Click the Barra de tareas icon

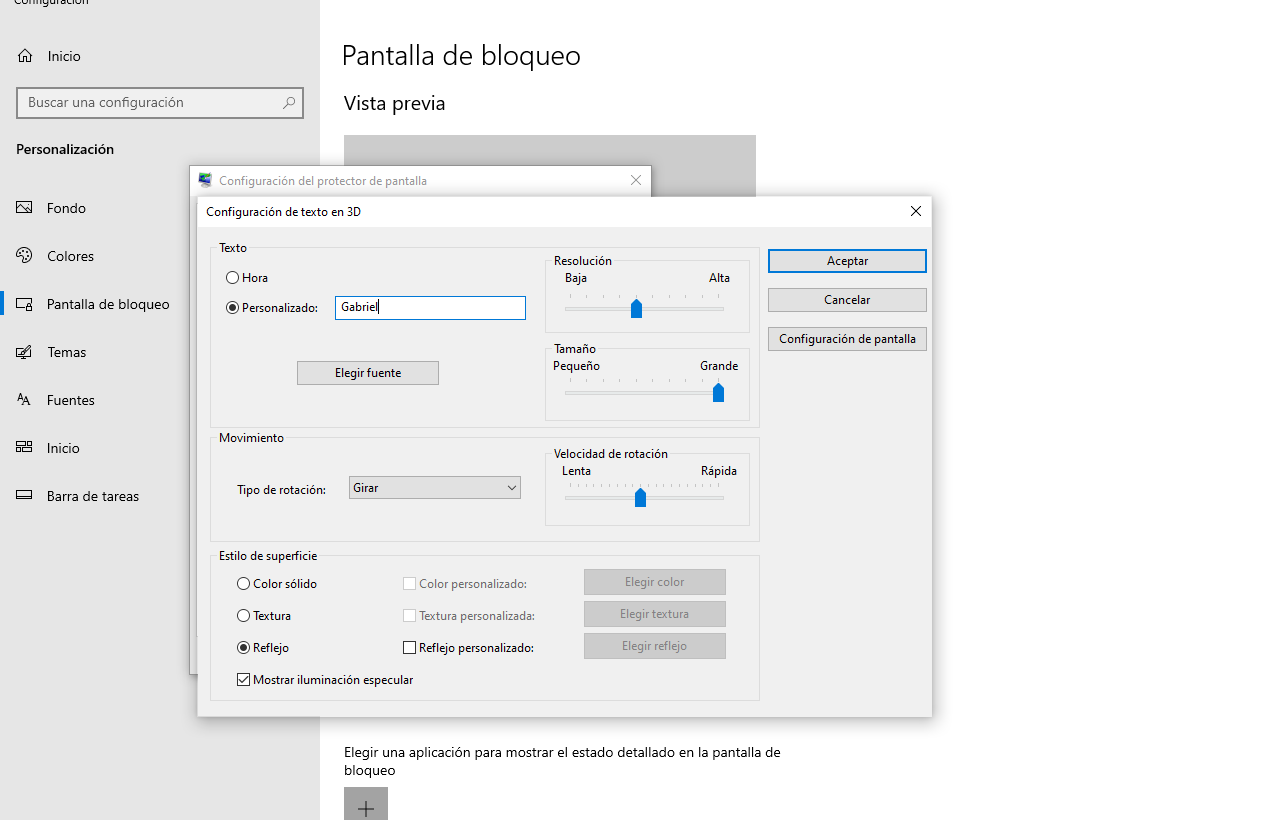pos(25,496)
